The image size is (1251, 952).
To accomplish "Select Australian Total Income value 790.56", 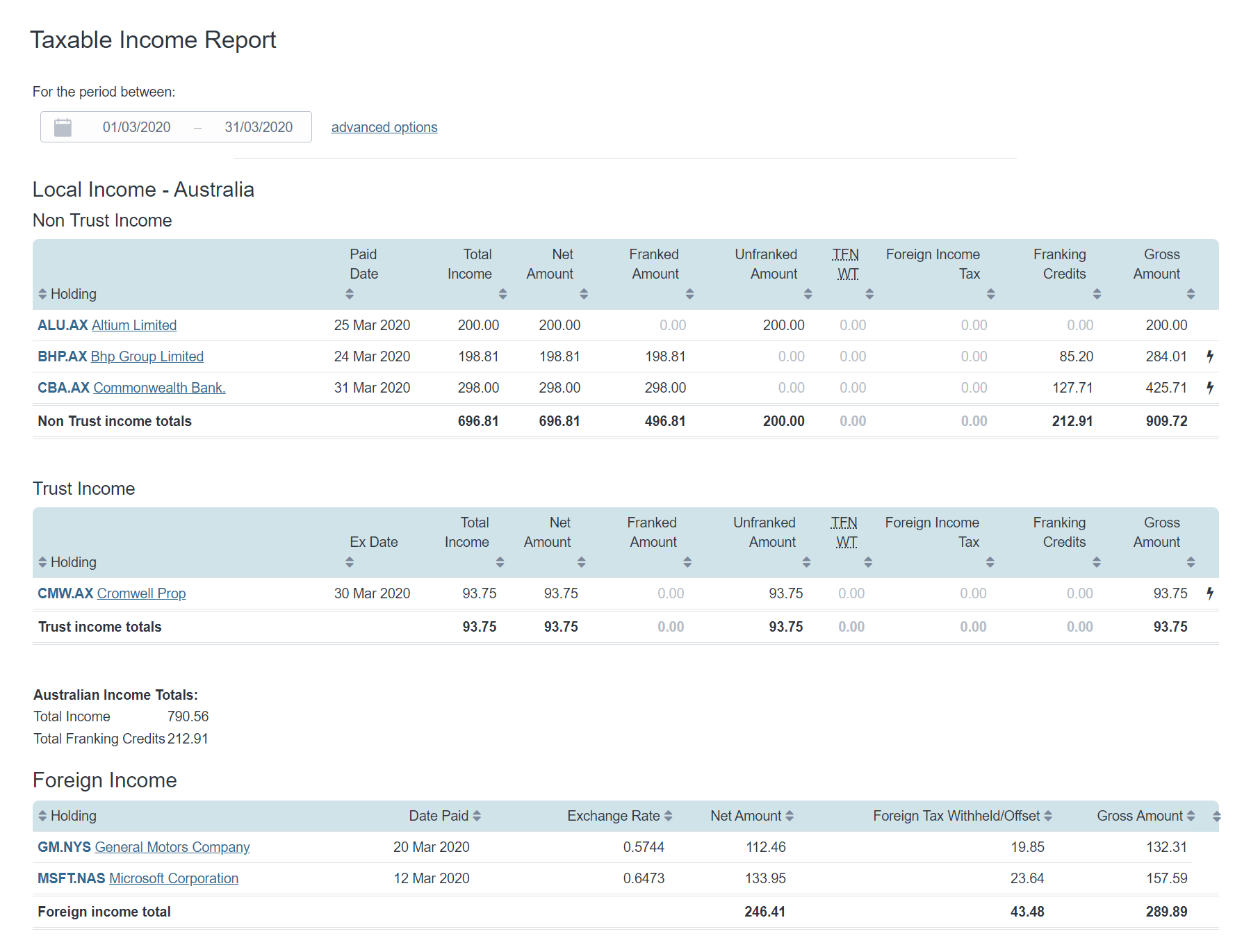I will [x=188, y=716].
